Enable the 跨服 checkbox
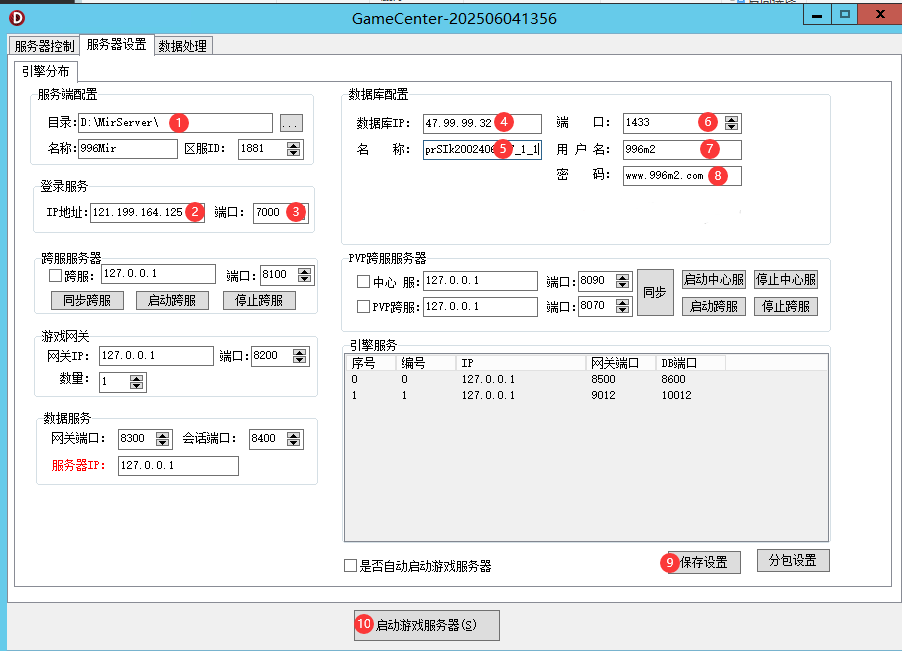This screenshot has height=651, width=902. (56, 275)
